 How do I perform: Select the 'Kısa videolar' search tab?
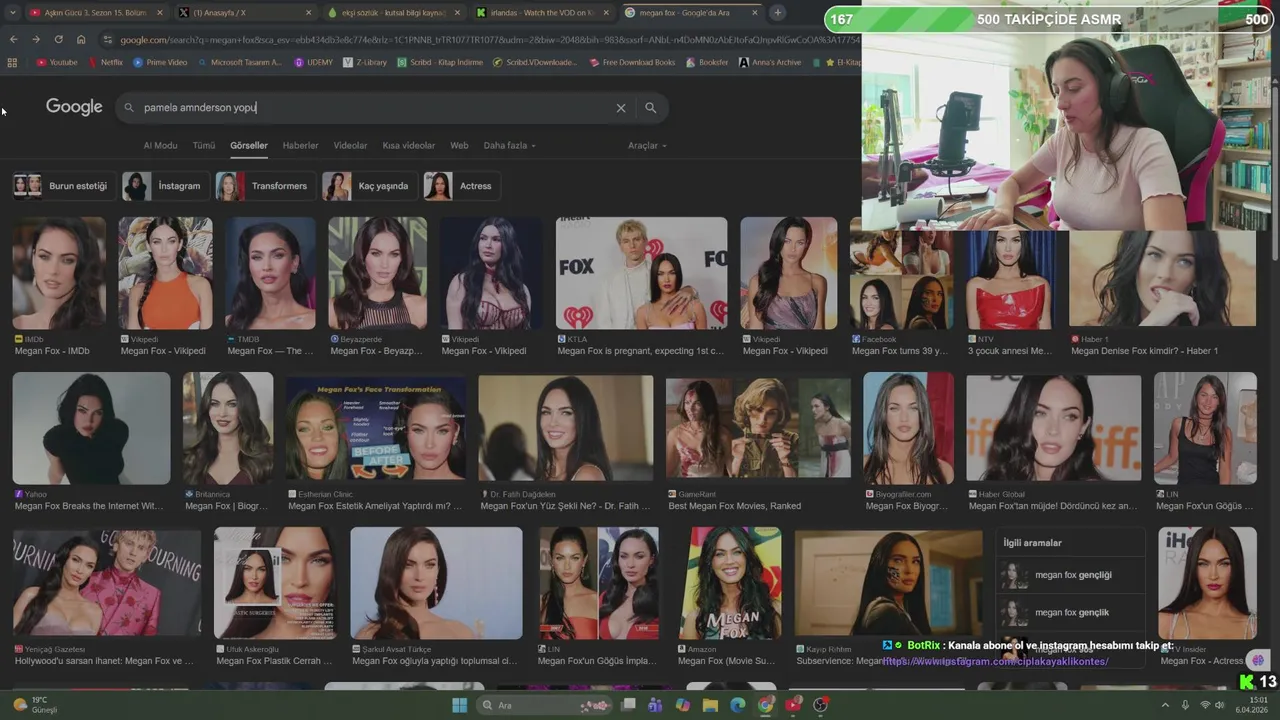[408, 145]
